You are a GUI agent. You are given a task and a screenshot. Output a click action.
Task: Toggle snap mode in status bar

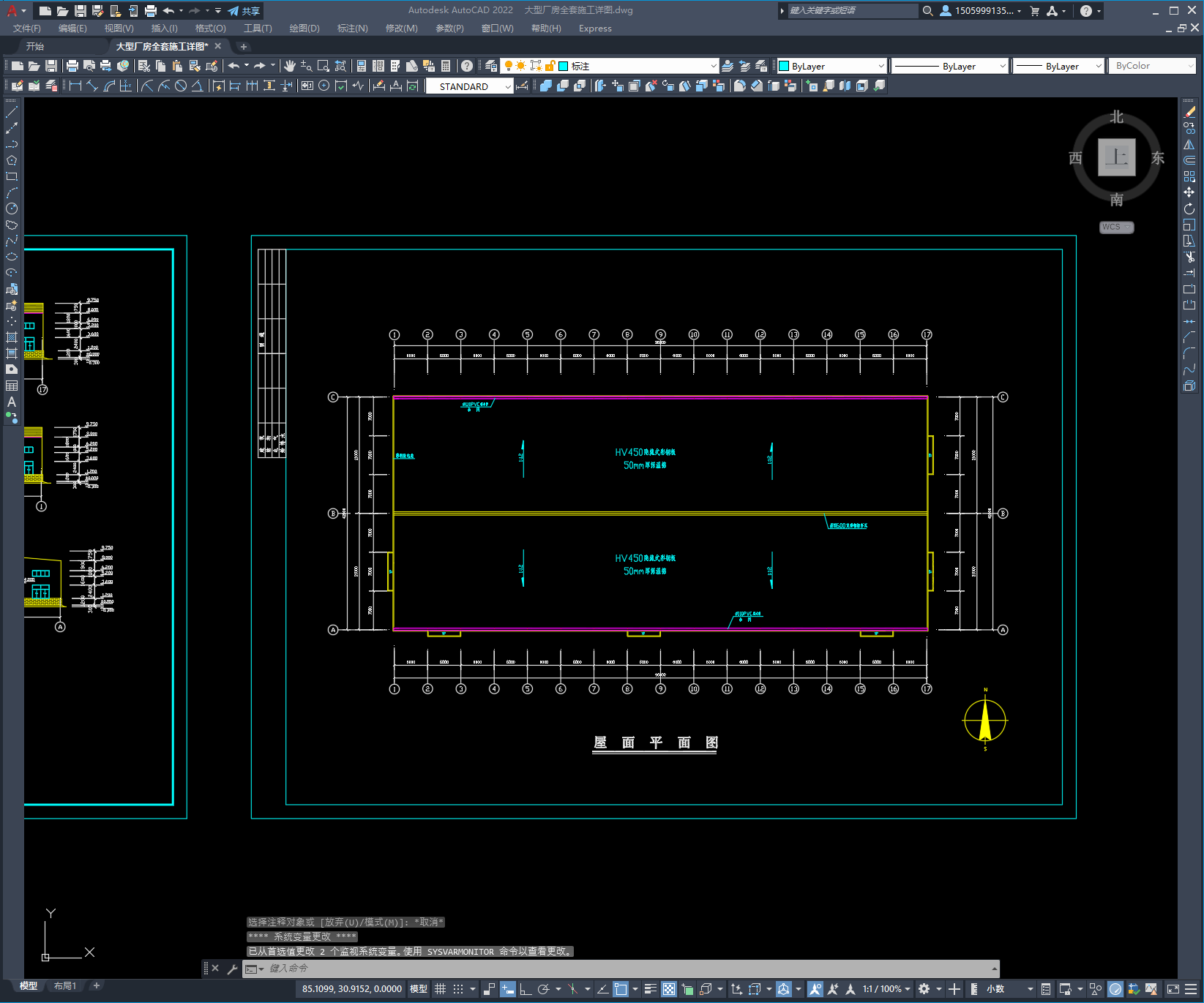[458, 989]
